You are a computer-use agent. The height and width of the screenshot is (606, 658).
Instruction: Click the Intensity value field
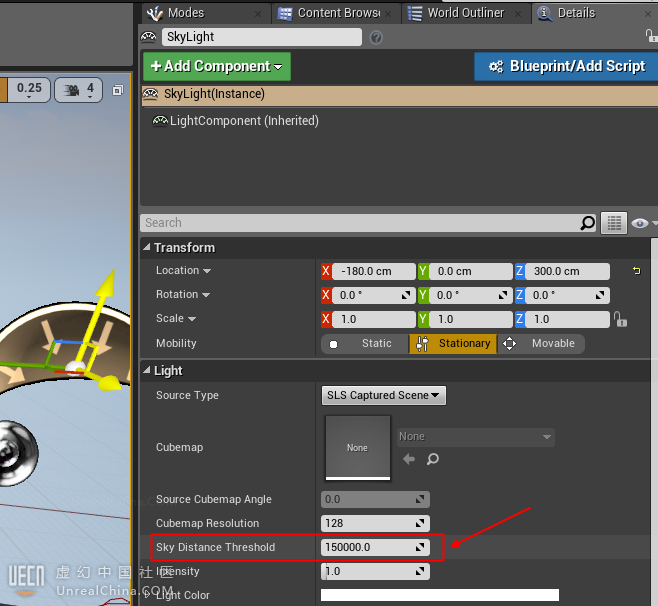(x=375, y=571)
